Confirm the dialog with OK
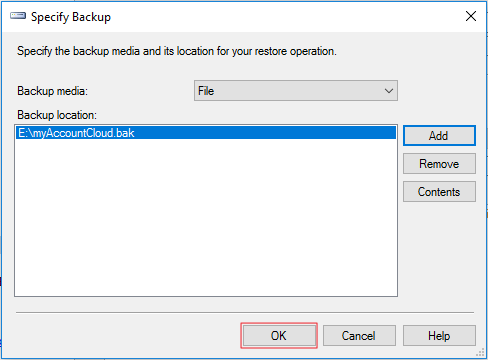488x360 pixels. coord(279,336)
